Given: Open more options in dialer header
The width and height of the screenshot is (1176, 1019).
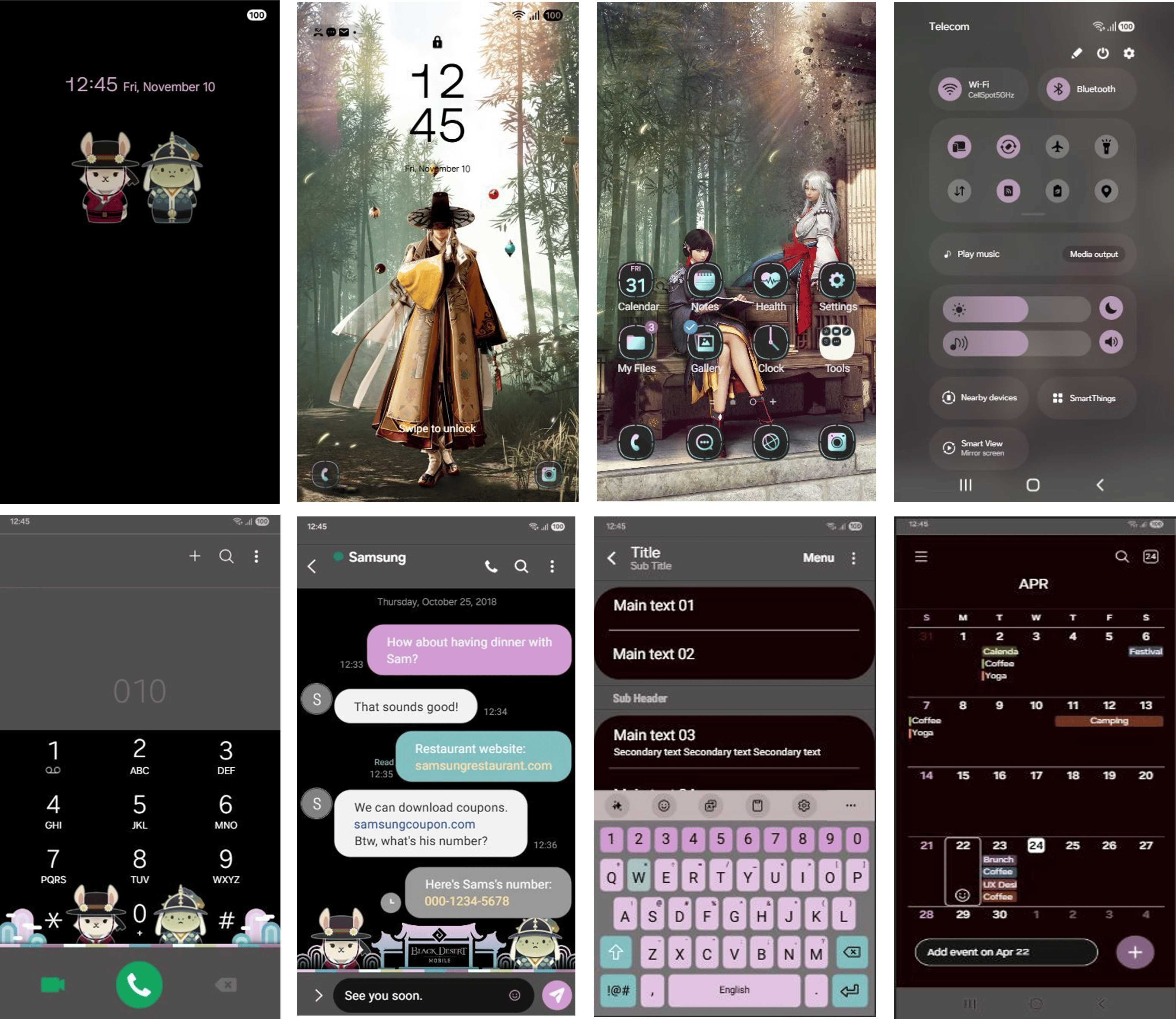Looking at the screenshot, I should pos(256,556).
